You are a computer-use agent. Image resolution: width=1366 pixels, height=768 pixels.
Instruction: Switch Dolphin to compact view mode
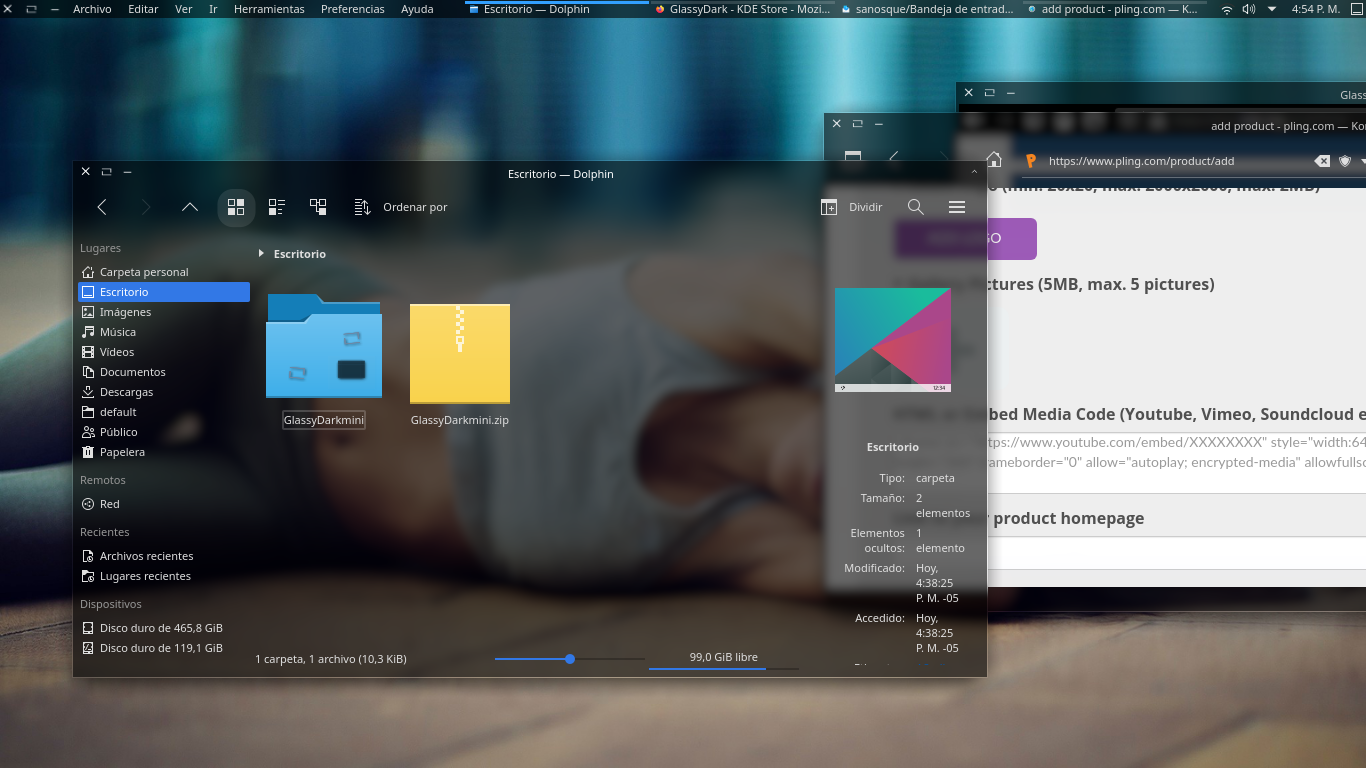[277, 207]
